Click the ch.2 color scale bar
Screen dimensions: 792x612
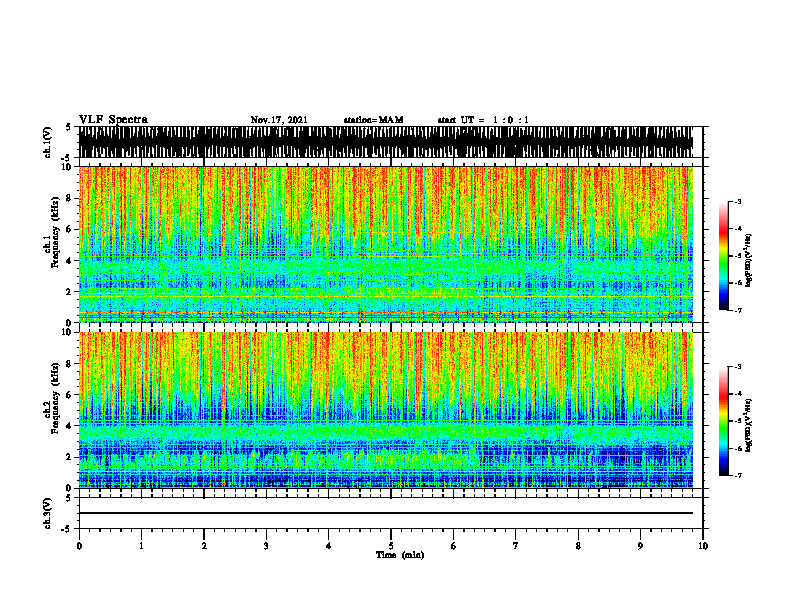(724, 421)
